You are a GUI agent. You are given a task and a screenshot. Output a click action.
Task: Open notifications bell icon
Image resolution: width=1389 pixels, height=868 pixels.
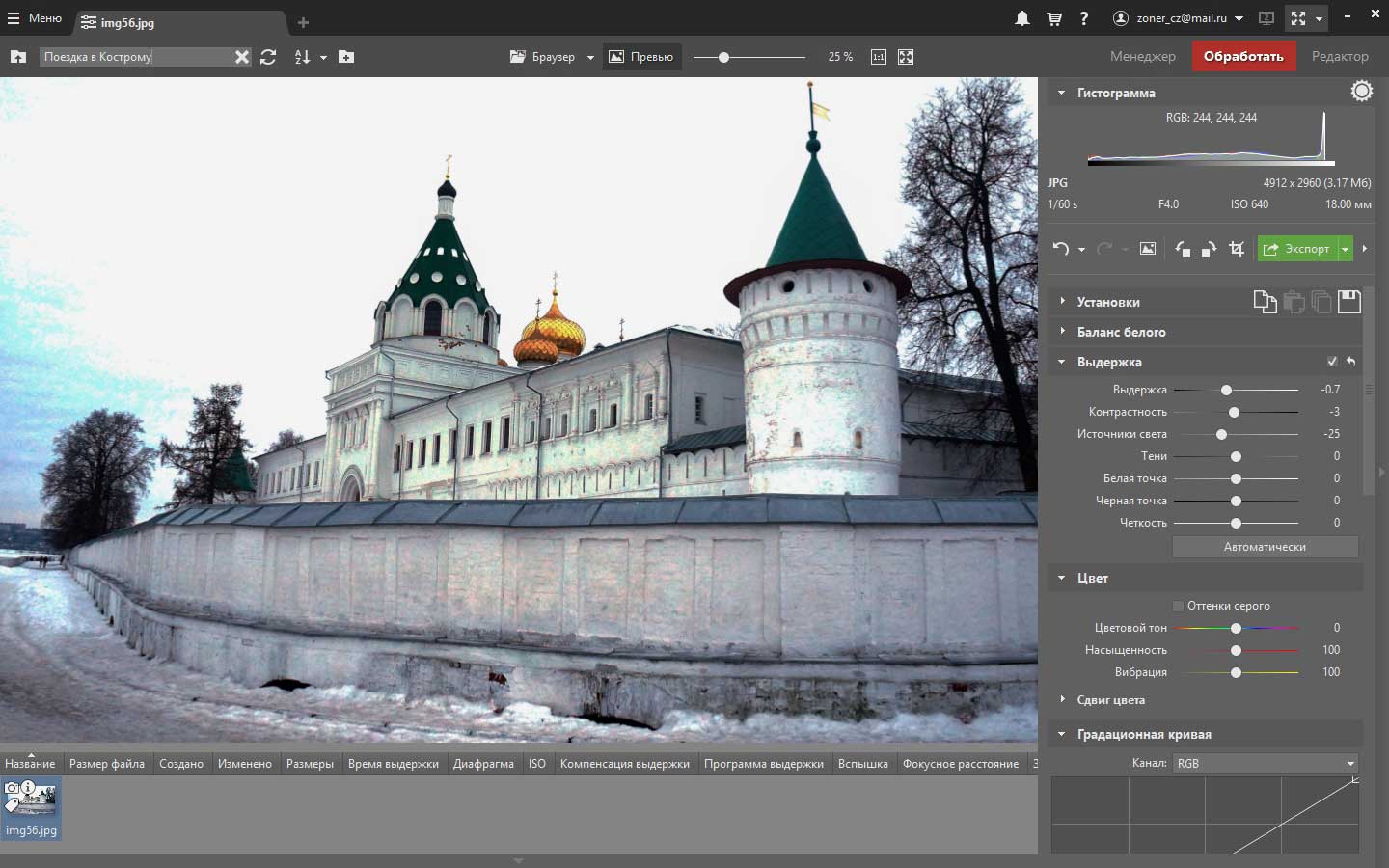click(1021, 18)
